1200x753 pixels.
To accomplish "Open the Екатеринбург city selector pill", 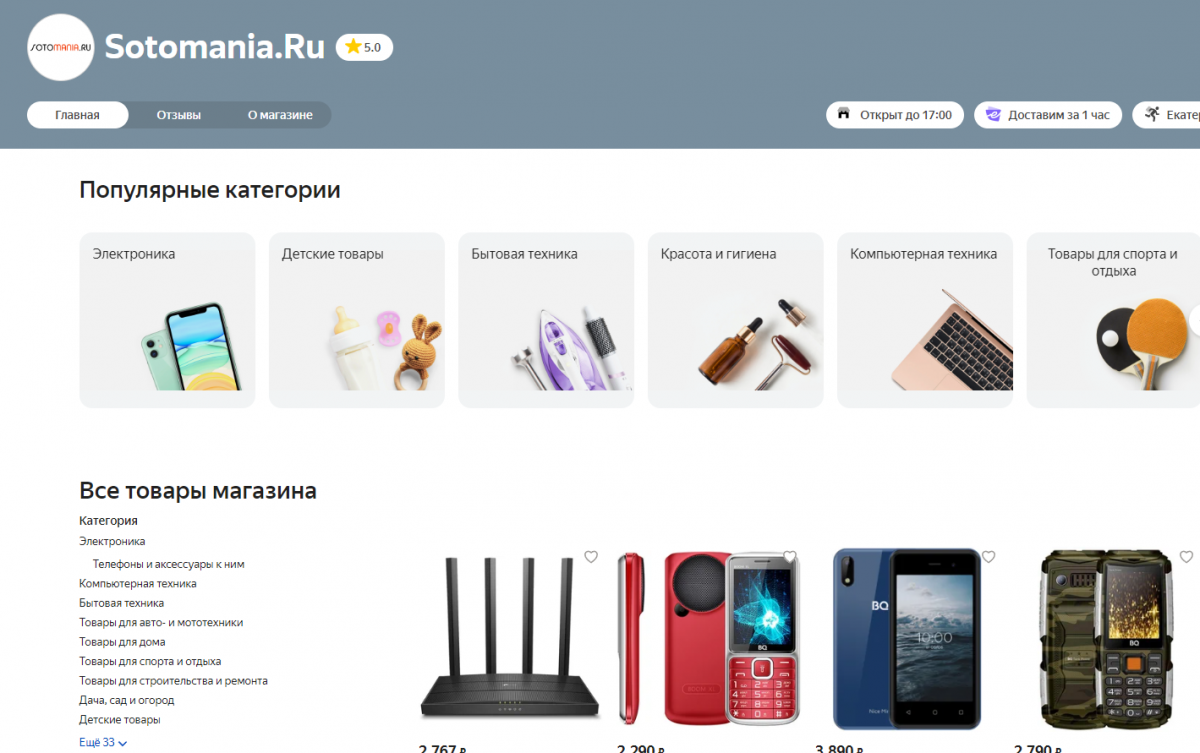I will tap(1166, 114).
